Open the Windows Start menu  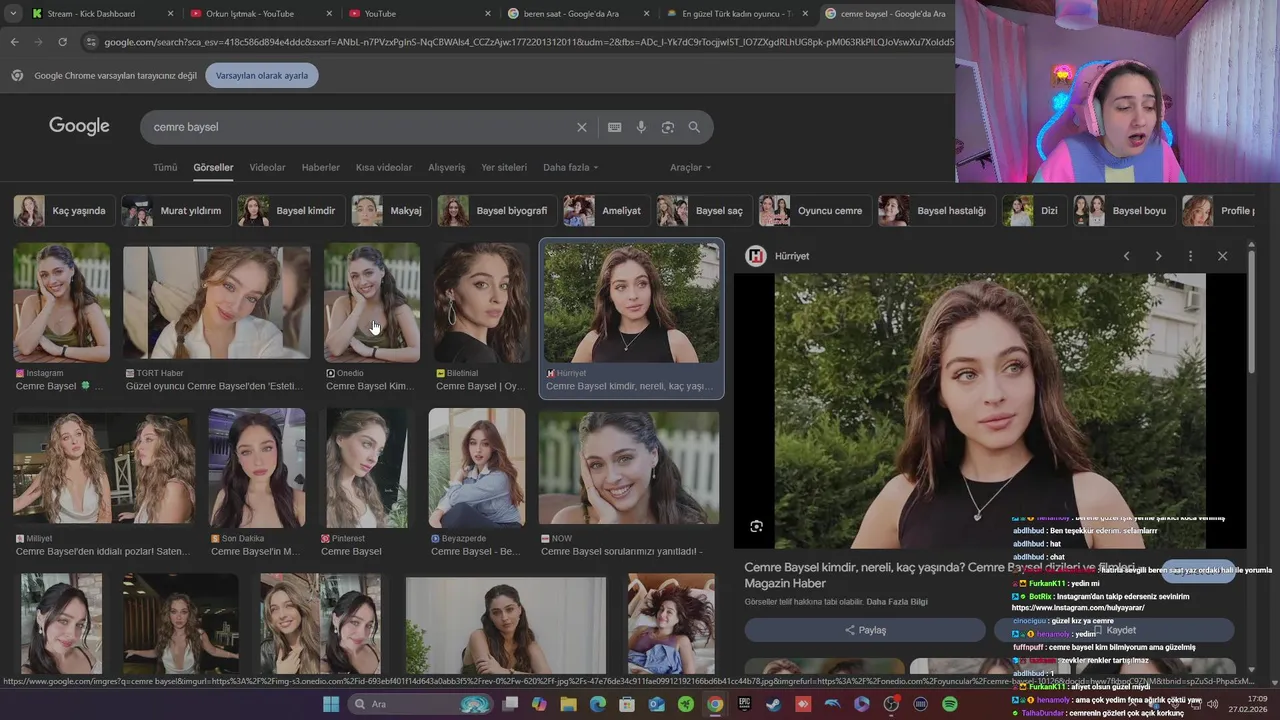click(x=331, y=704)
